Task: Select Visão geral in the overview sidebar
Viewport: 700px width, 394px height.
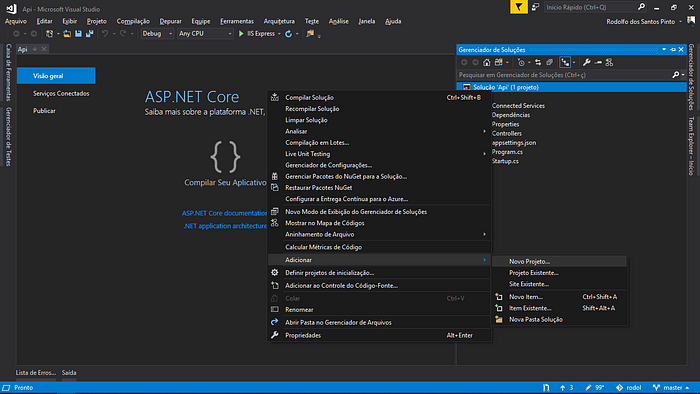Action: [56, 76]
